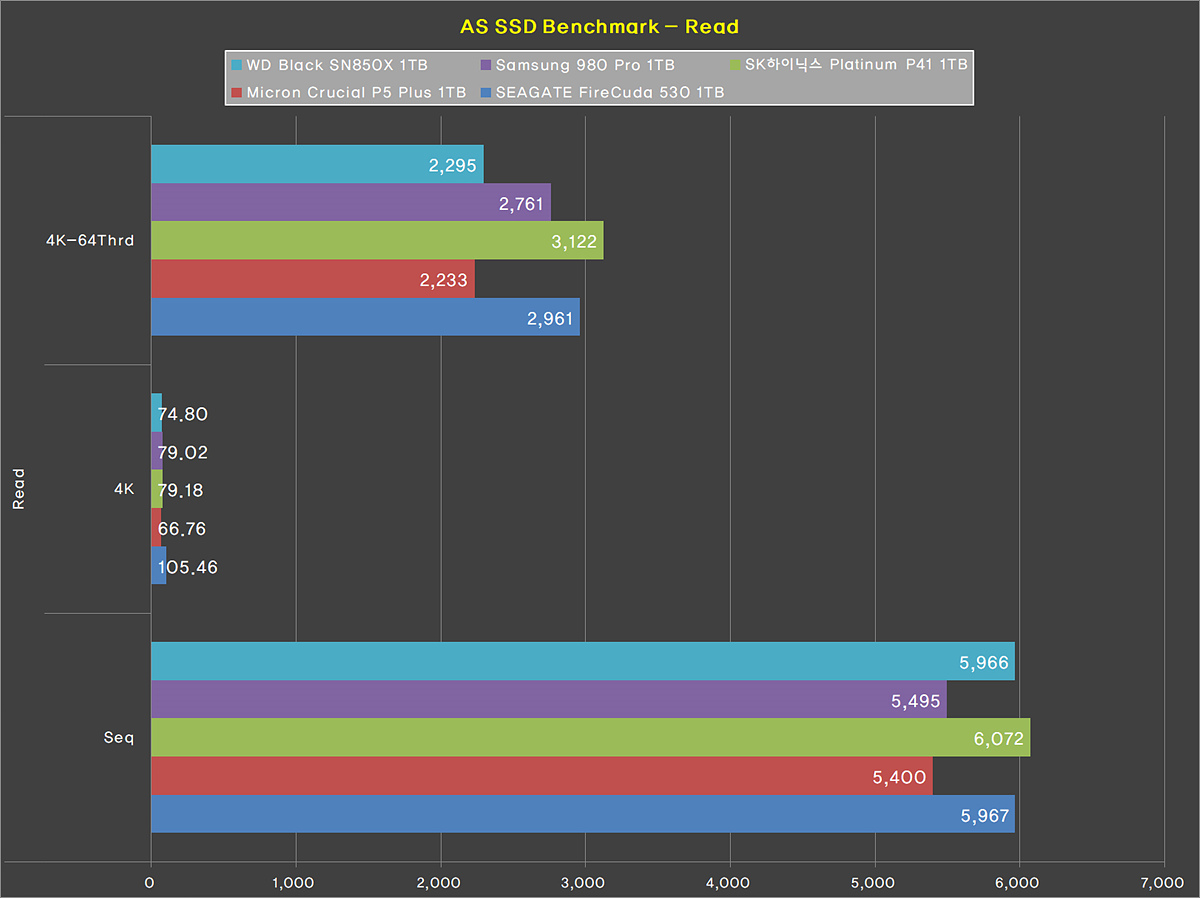The width and height of the screenshot is (1200, 898).
Task: Click the Micron Crucial P5 Plus legend swatch
Action: (236, 93)
